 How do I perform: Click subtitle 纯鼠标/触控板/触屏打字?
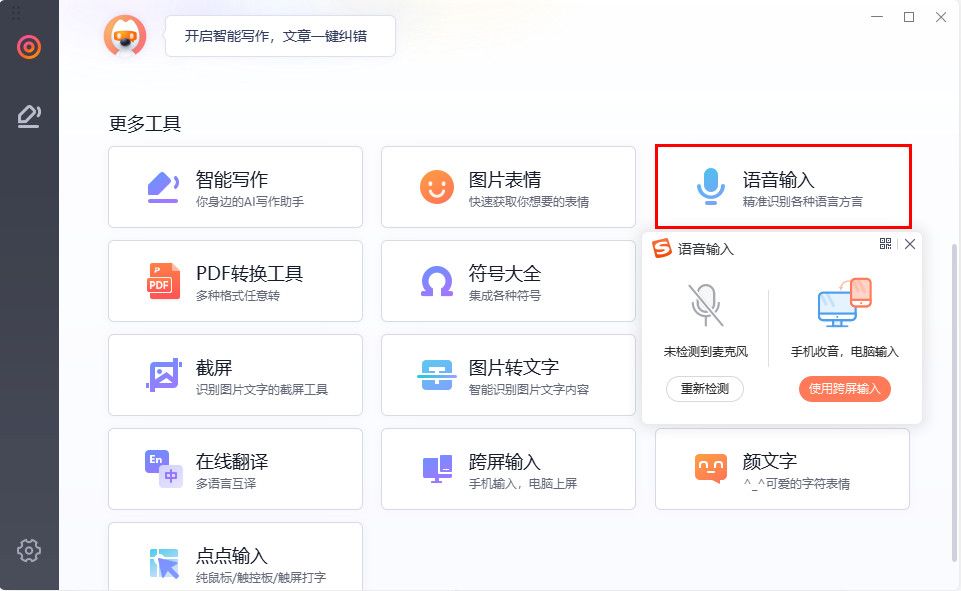(261, 578)
